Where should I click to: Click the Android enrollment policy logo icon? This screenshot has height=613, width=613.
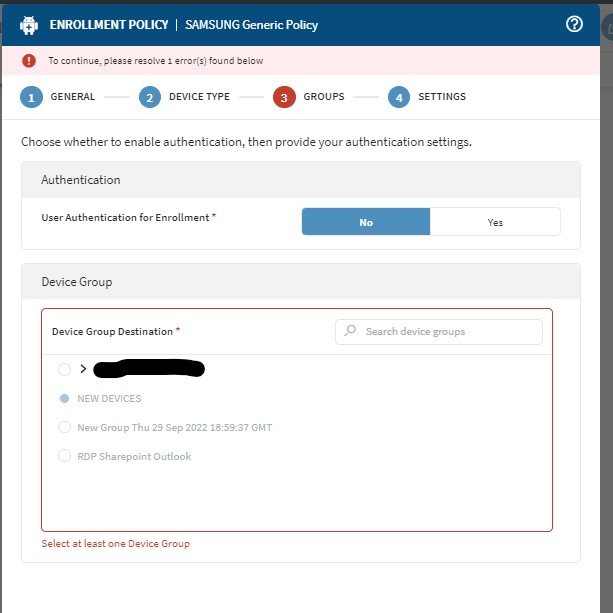click(29, 25)
